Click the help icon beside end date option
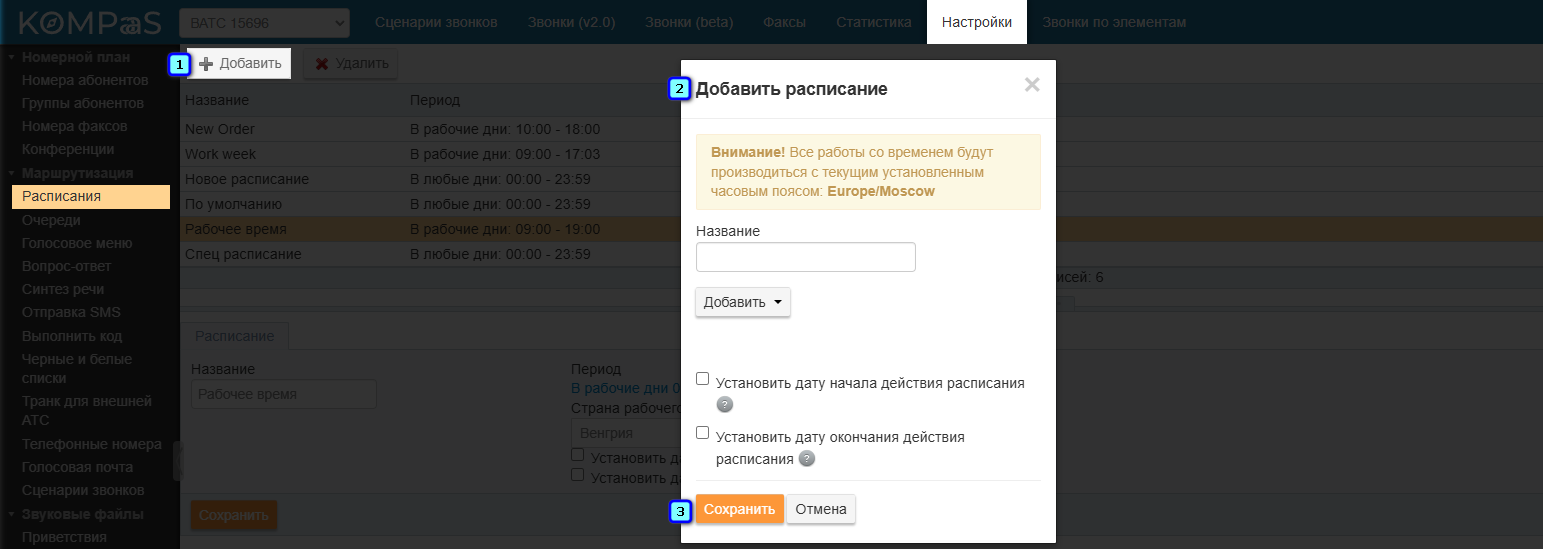 [807, 459]
